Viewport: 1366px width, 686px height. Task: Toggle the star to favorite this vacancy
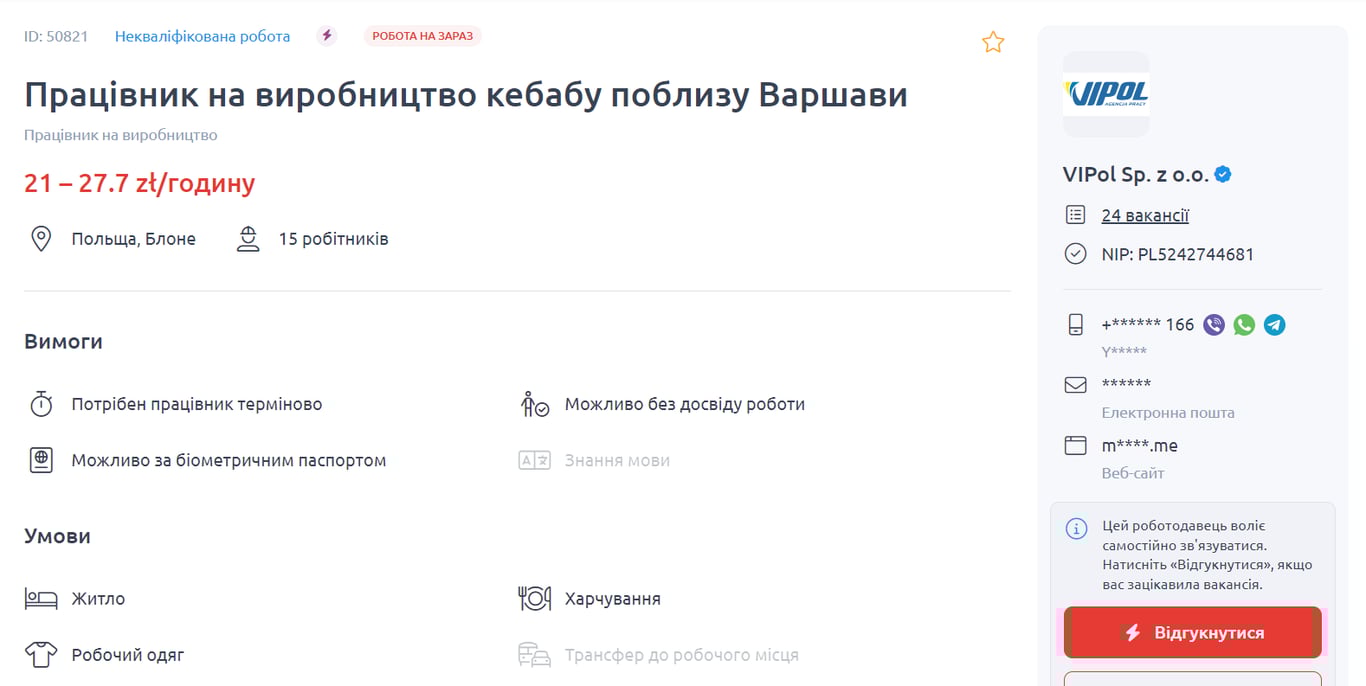(993, 41)
